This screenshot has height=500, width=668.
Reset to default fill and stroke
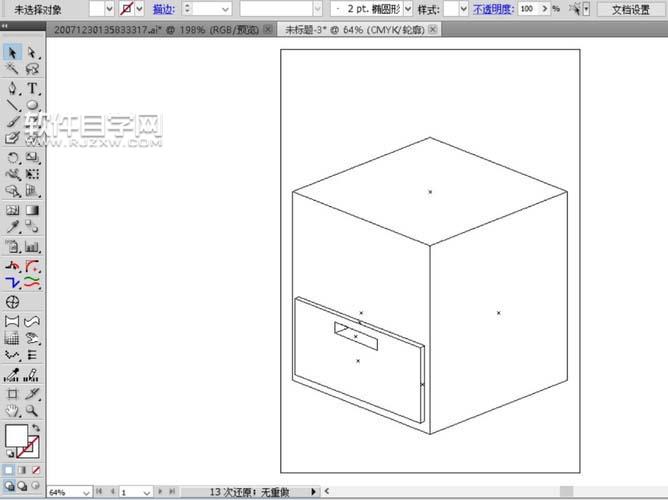(10, 454)
